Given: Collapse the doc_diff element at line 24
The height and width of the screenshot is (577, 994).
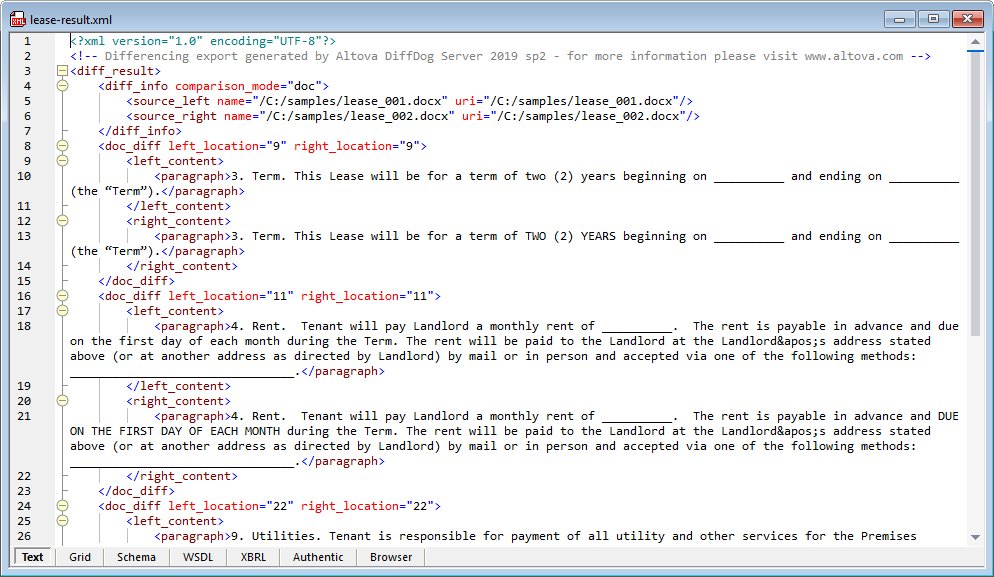Looking at the screenshot, I should pyautogui.click(x=61, y=506).
